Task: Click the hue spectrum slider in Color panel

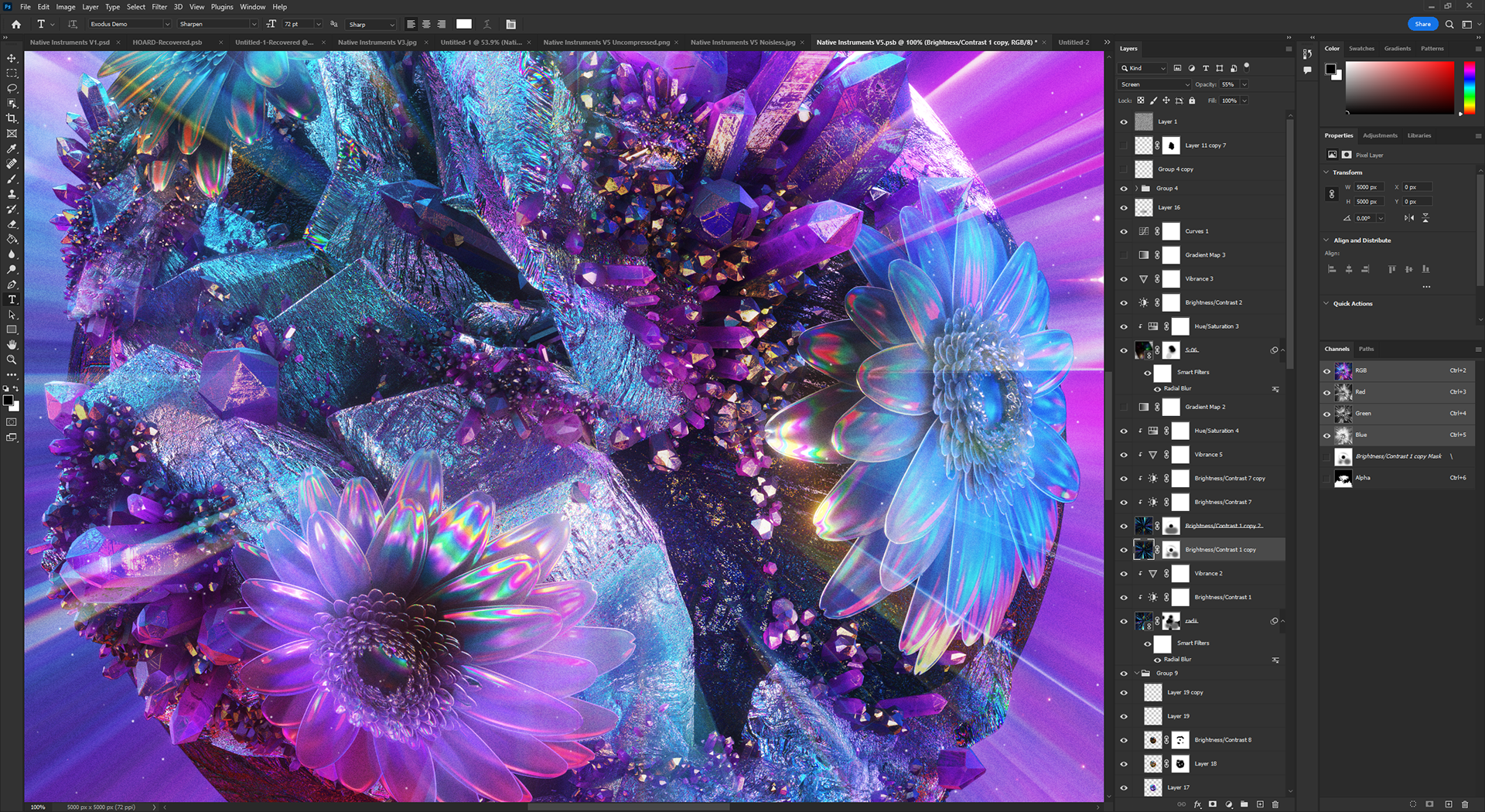Action: tap(1470, 88)
